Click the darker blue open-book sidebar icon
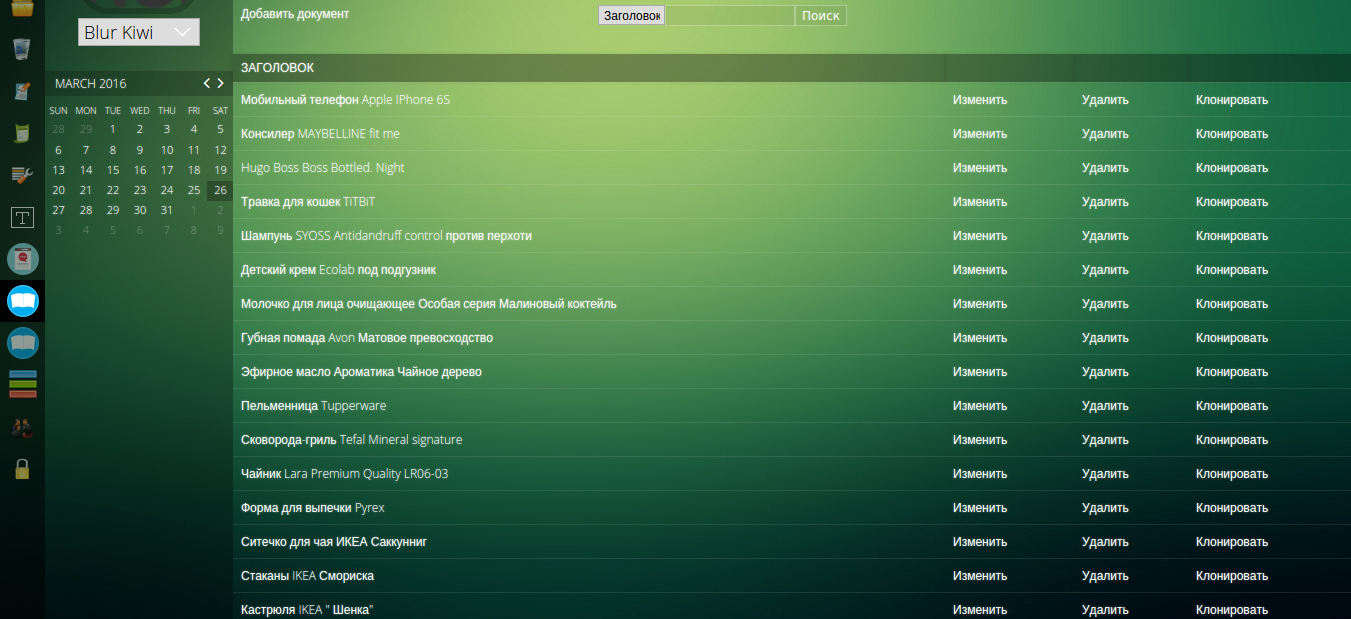Screen dimensions: 1351x619 [x=22, y=343]
